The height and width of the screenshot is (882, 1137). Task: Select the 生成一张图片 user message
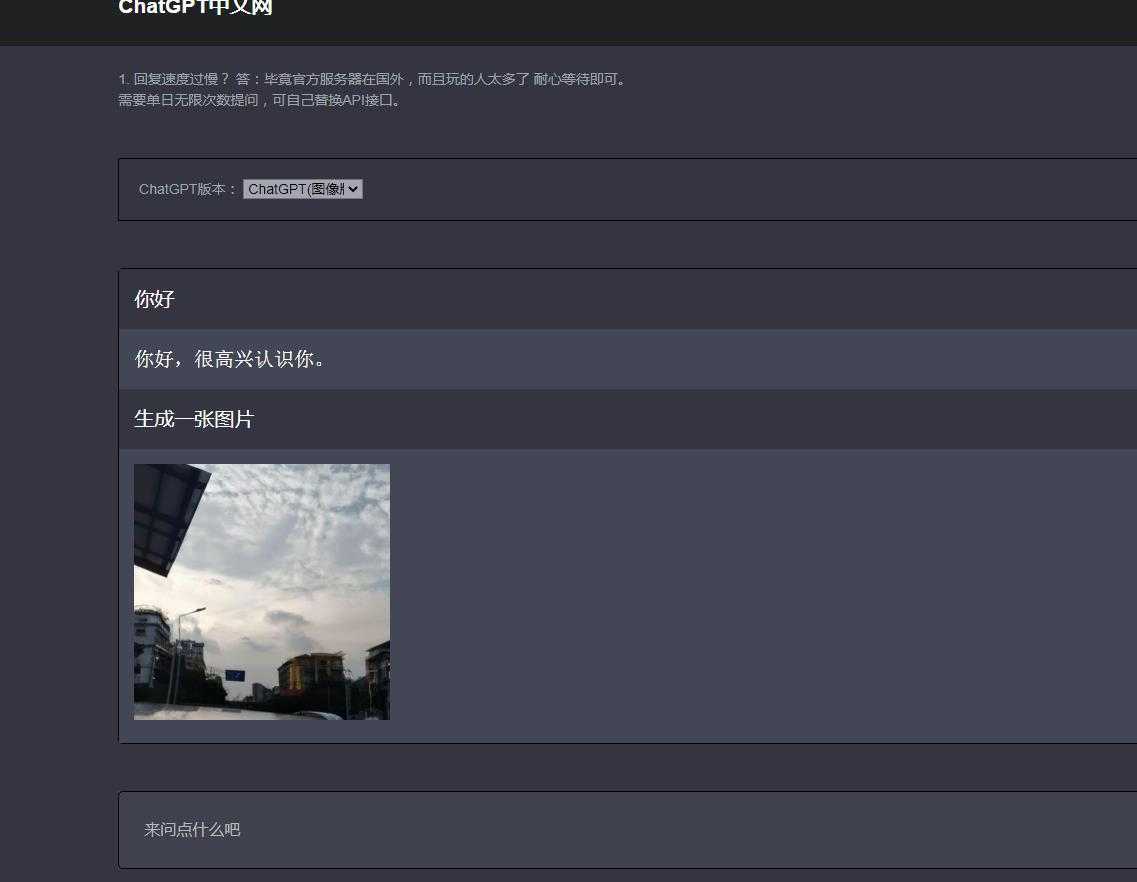(x=193, y=418)
